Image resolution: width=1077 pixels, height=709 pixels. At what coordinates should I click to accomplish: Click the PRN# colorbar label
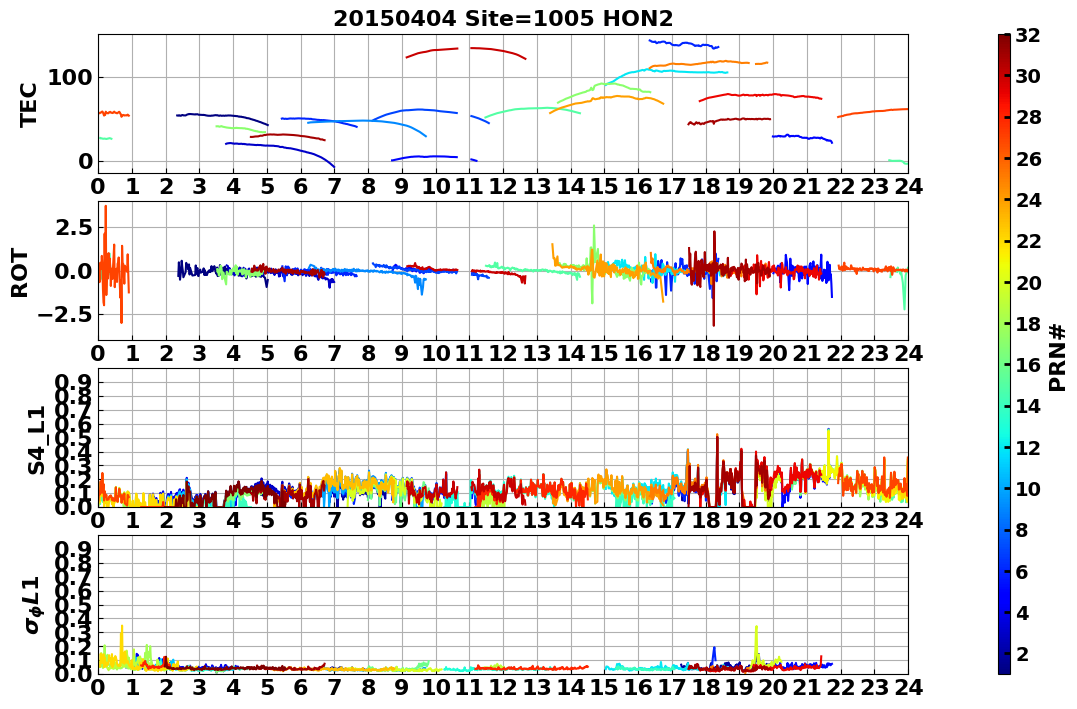(1057, 358)
